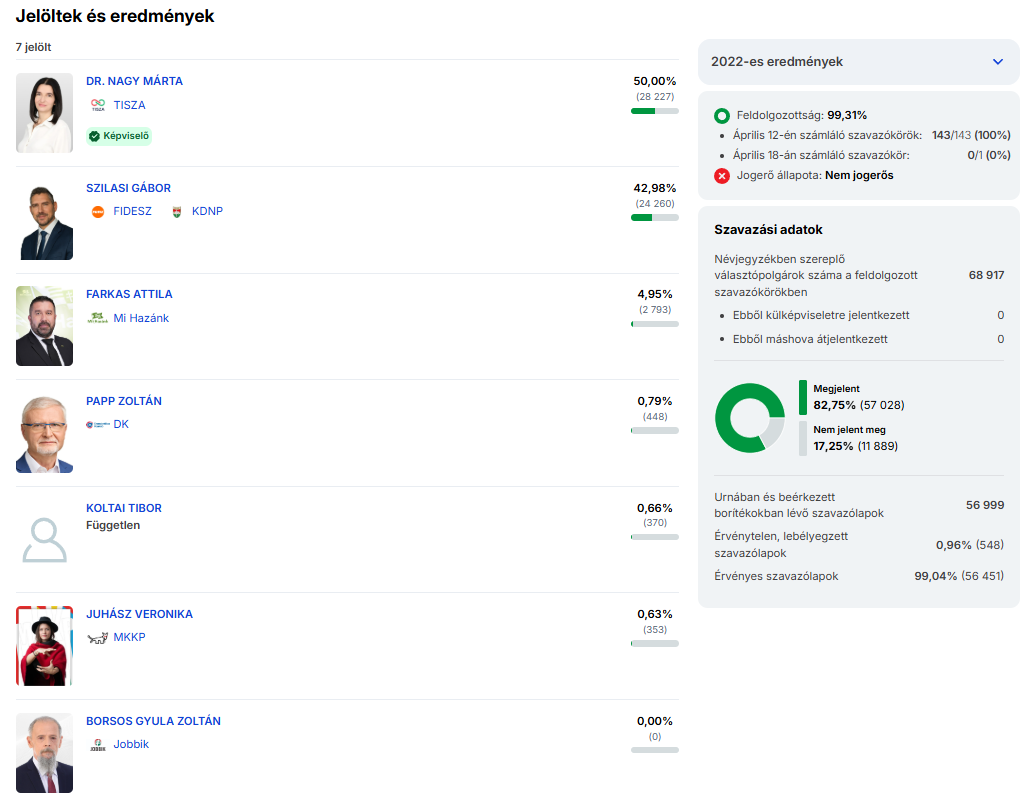
Task: Click the KDNP party crest icon
Action: pos(177,212)
